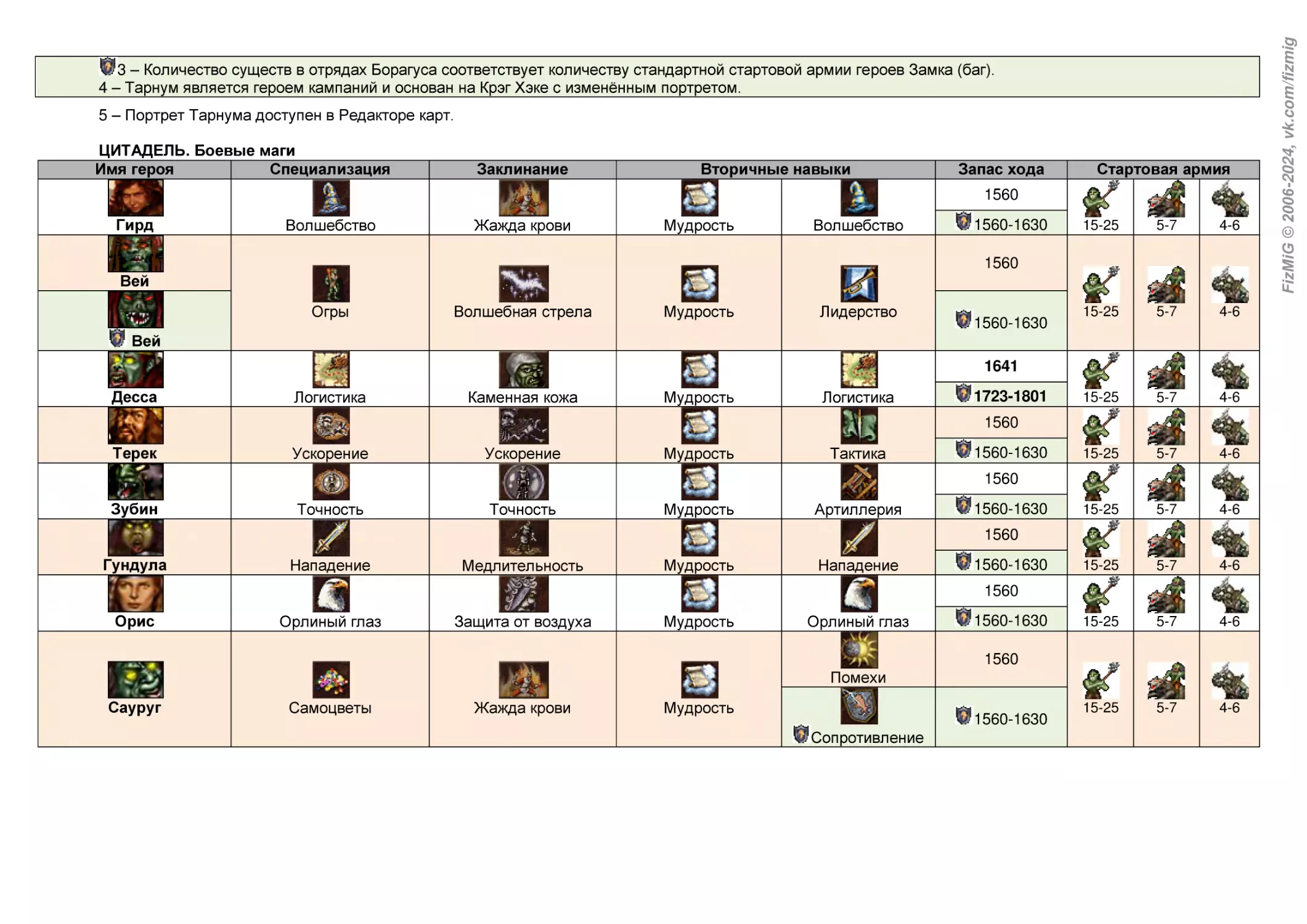This screenshot has width=1307, height=924.
Task: Click the Самоцветы specialization icon
Action: (x=331, y=680)
